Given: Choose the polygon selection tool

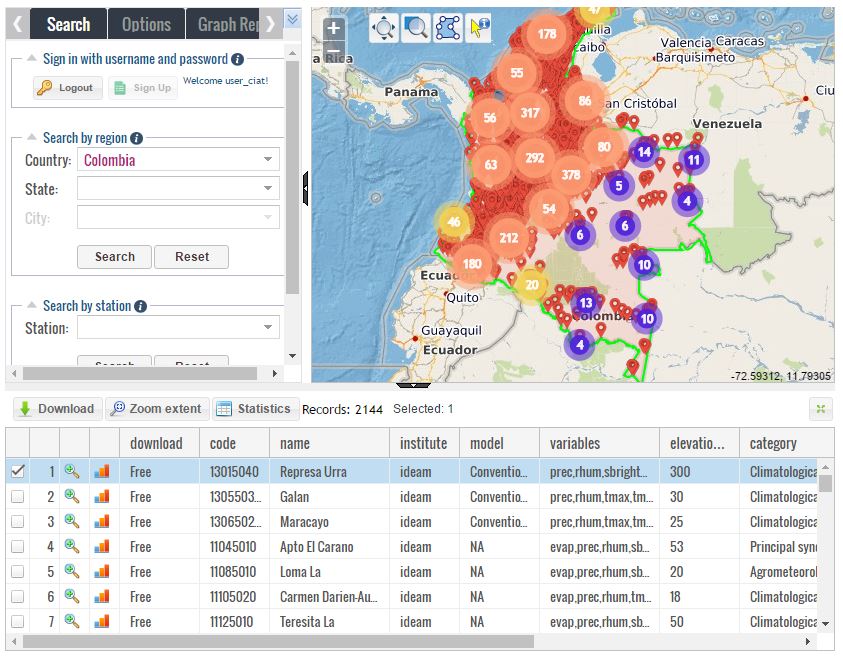Looking at the screenshot, I should [448, 29].
